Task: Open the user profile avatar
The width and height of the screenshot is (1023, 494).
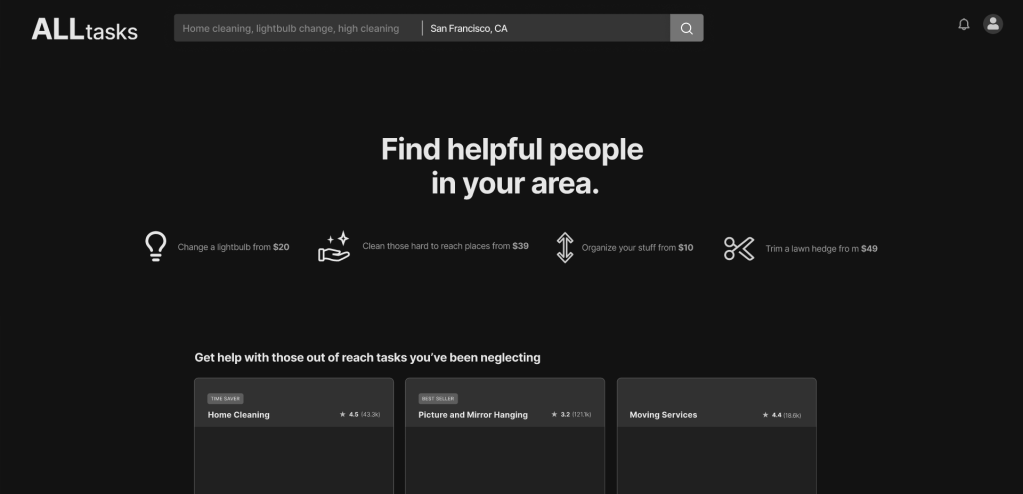Action: pyautogui.click(x=992, y=25)
